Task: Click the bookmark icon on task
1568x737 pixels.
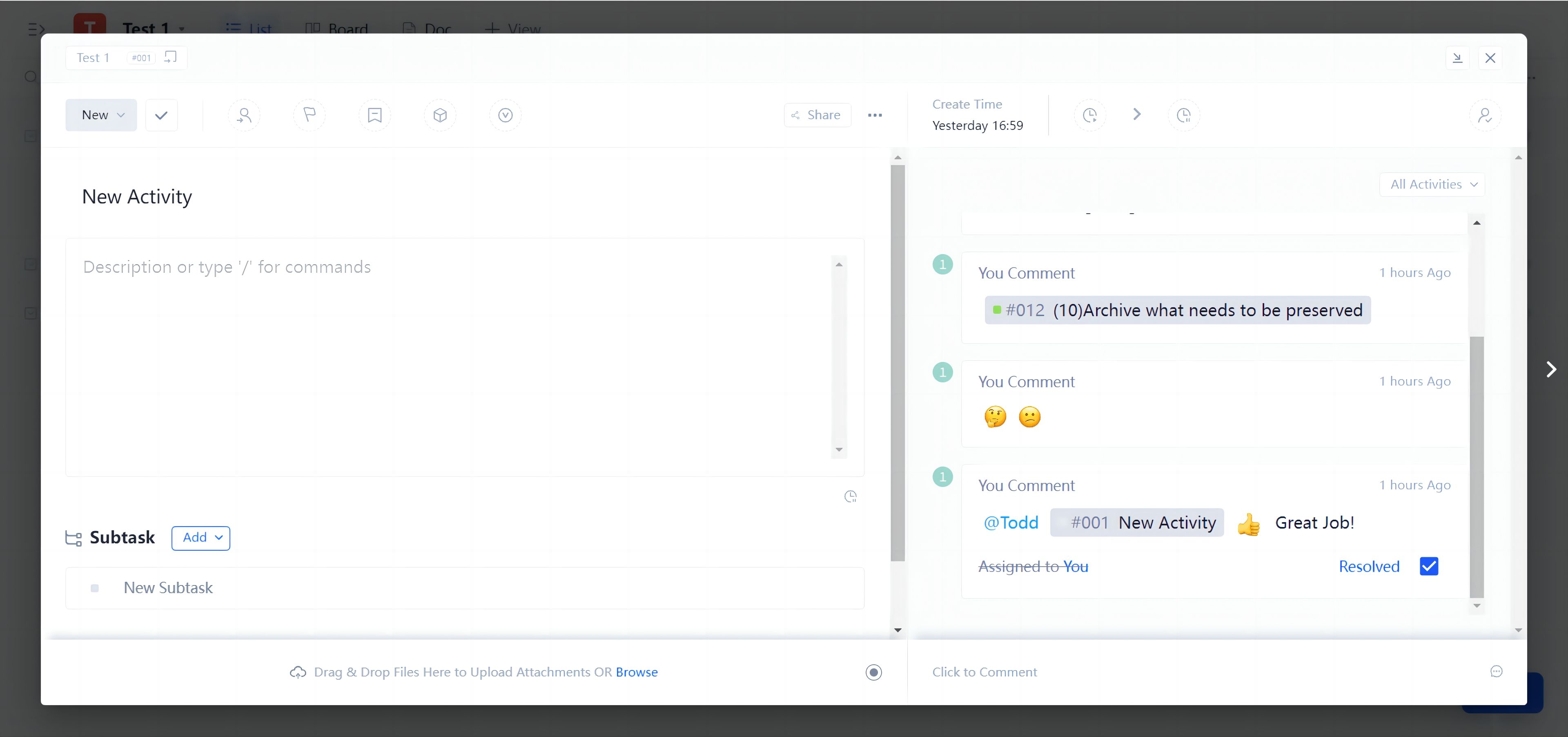Action: click(x=375, y=115)
